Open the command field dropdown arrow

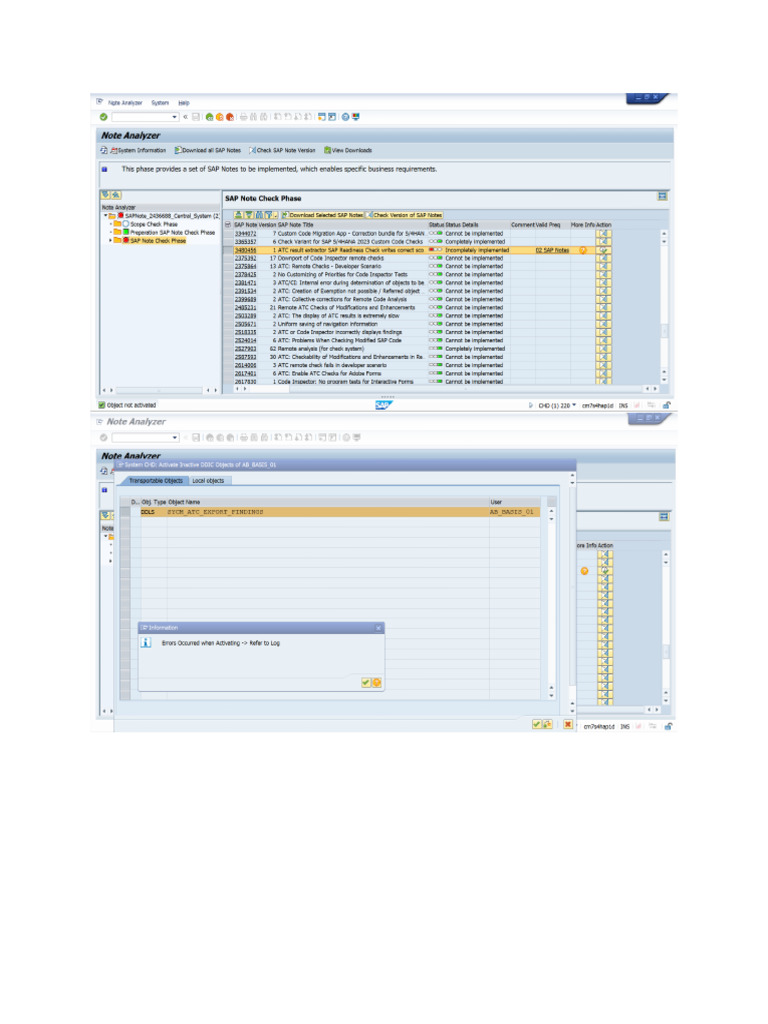pos(174,117)
